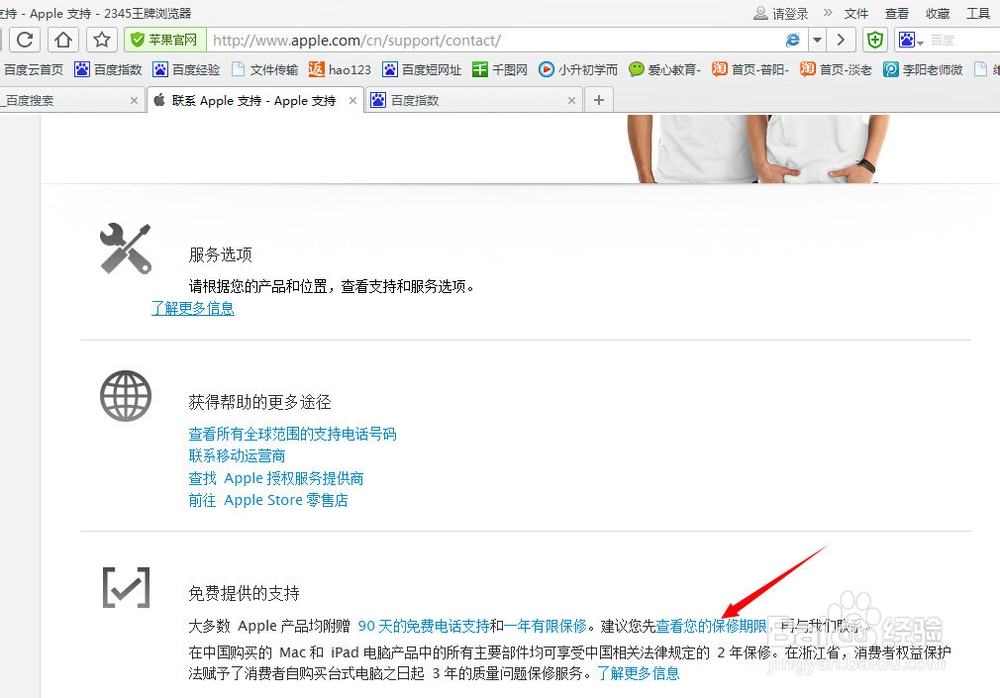Open the 百度指数 bookmark in the bookmarks bar

[x=108, y=70]
